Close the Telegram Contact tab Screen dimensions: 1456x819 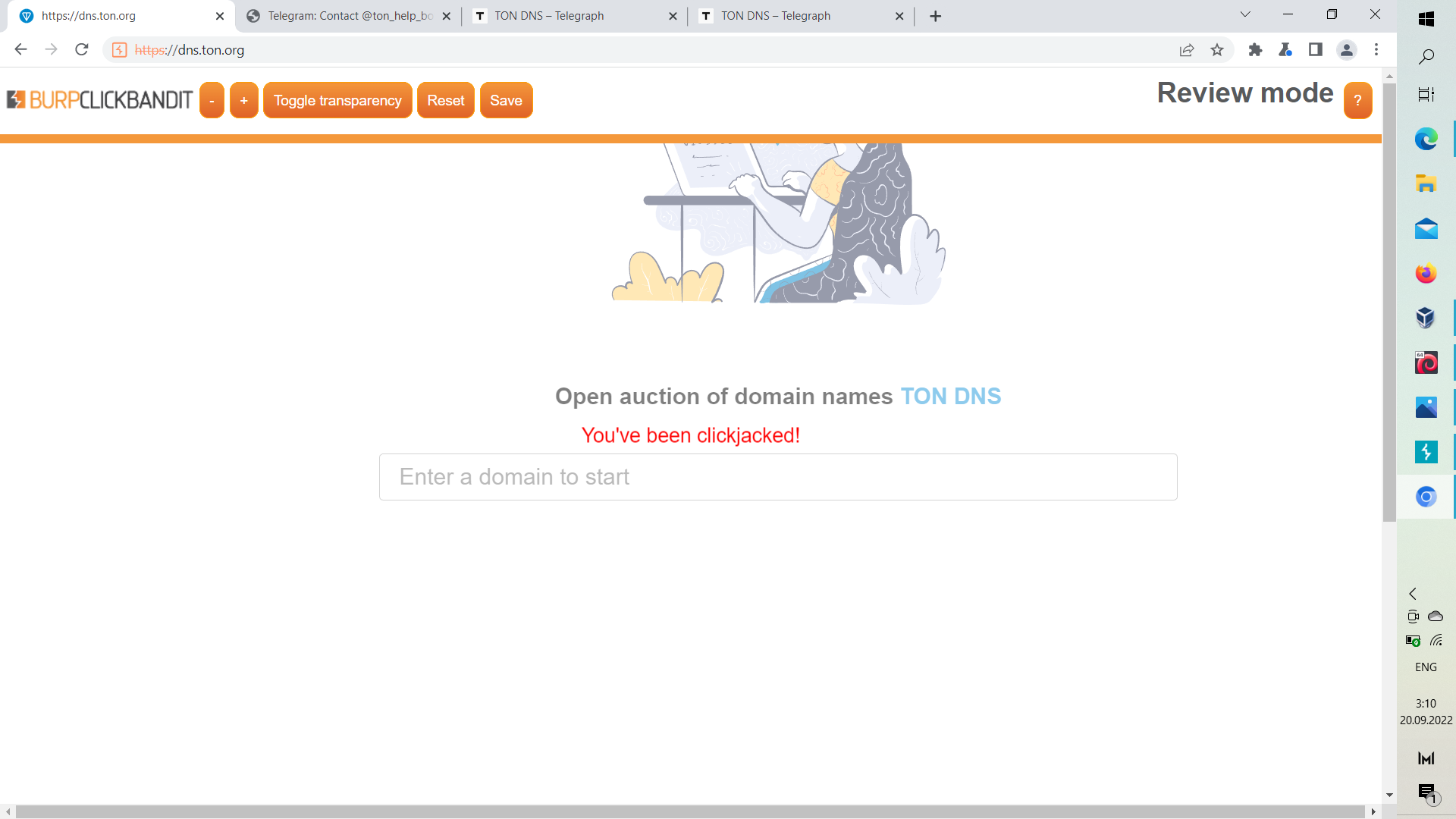[447, 16]
